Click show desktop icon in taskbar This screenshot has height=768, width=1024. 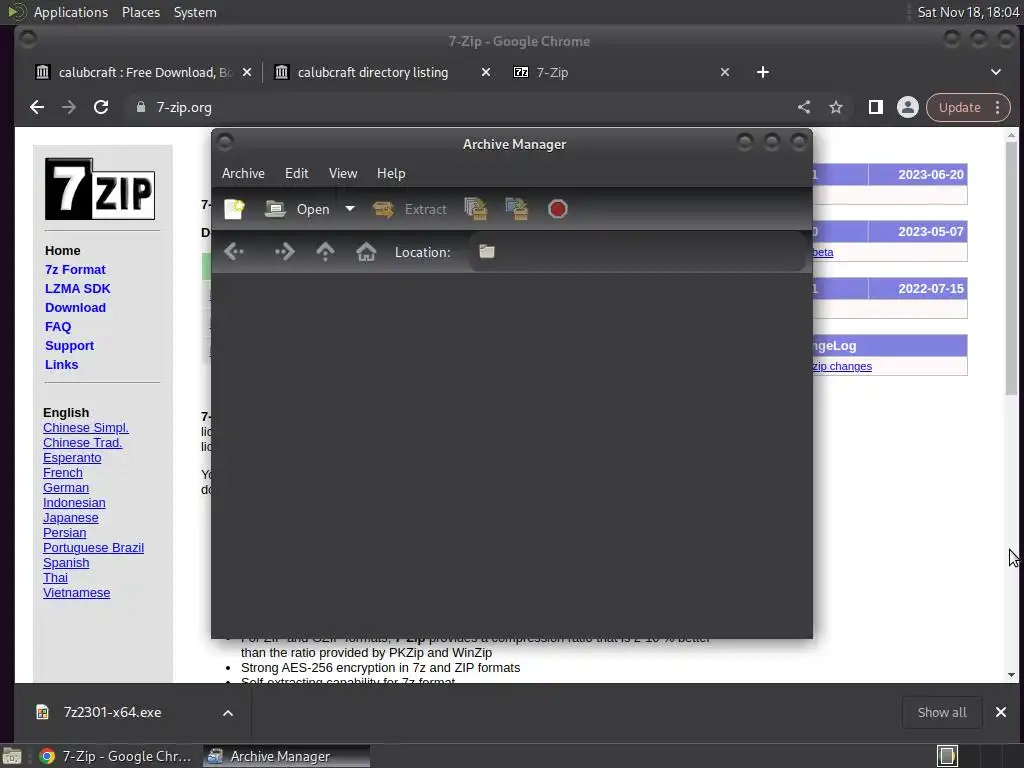pos(12,756)
